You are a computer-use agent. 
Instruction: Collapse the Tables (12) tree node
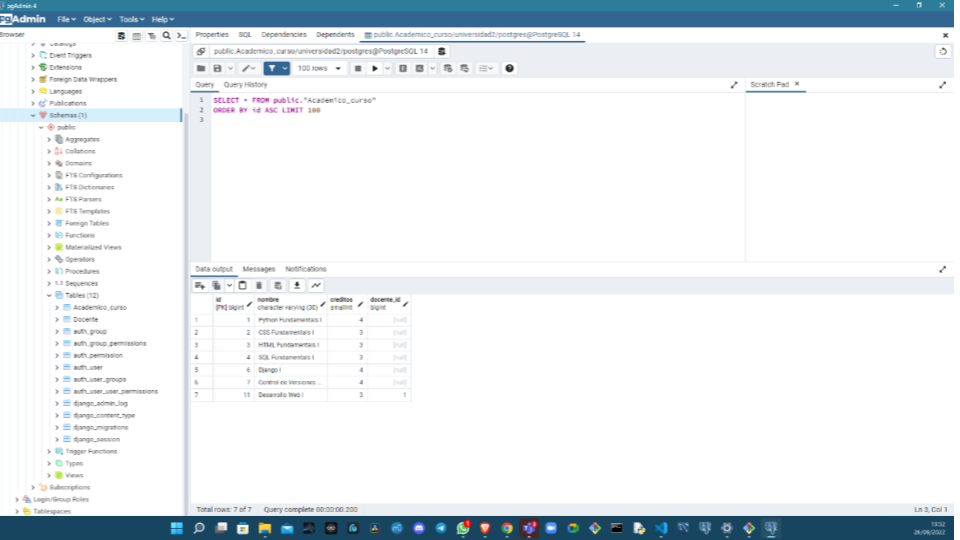49,295
